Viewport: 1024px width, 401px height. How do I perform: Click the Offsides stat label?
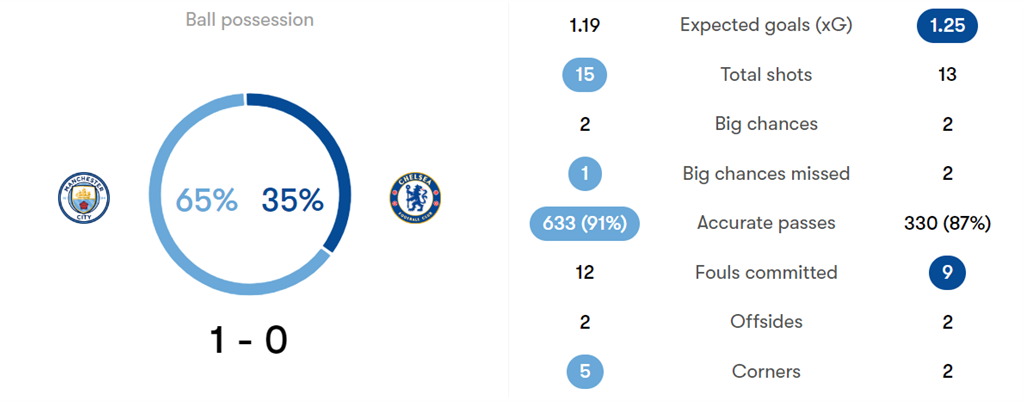(766, 322)
